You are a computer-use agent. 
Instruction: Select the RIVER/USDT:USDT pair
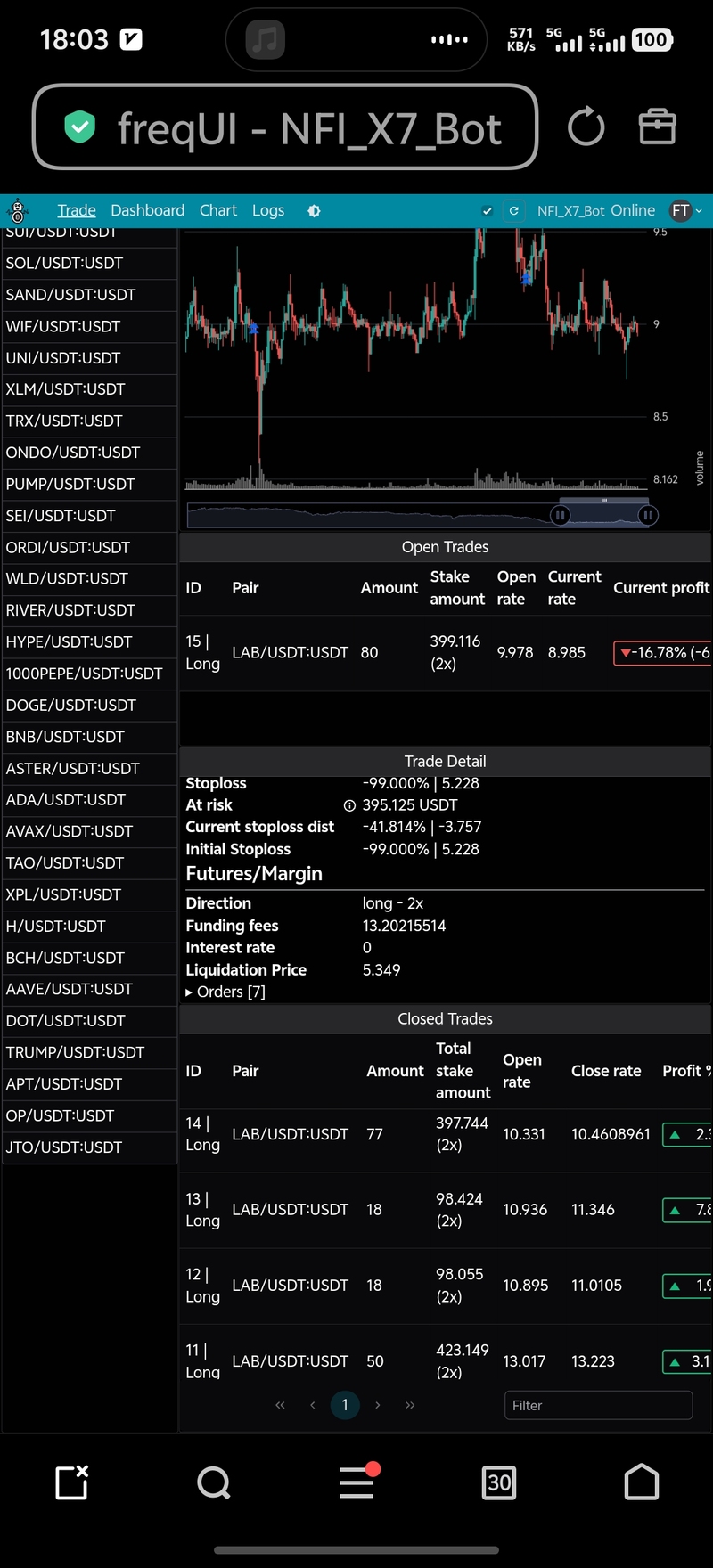pos(89,610)
